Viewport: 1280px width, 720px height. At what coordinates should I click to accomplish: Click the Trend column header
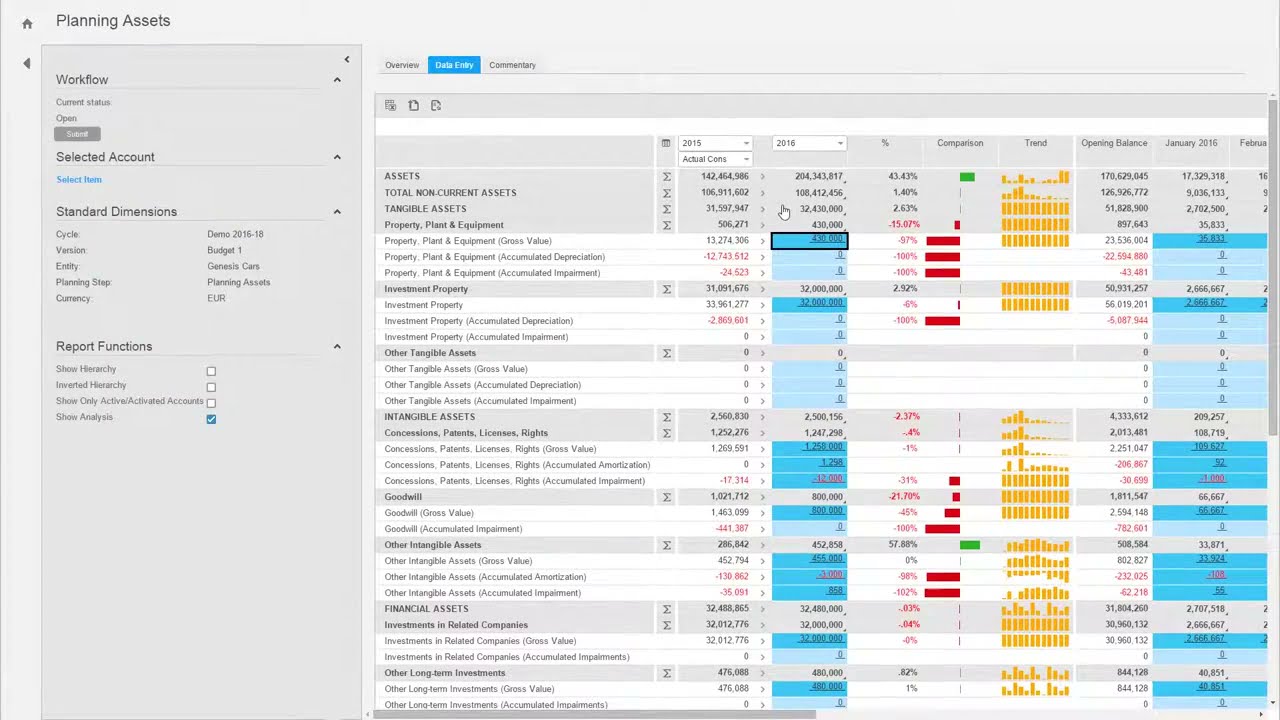click(x=1036, y=143)
